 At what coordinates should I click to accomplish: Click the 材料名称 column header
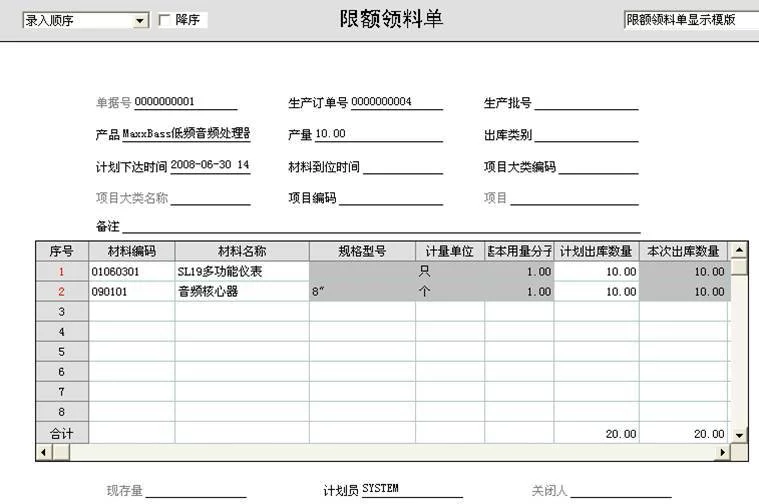click(242, 251)
